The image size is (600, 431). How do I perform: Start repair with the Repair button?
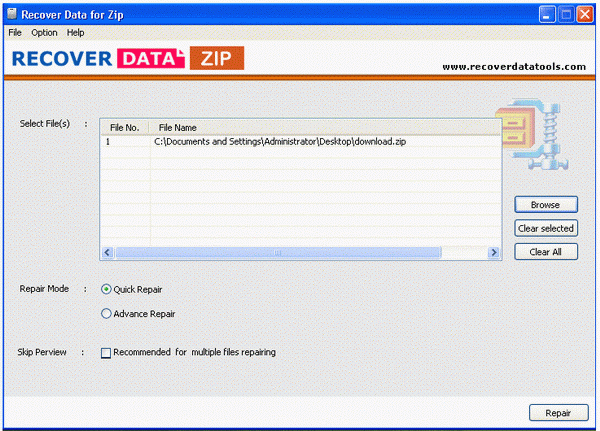558,413
